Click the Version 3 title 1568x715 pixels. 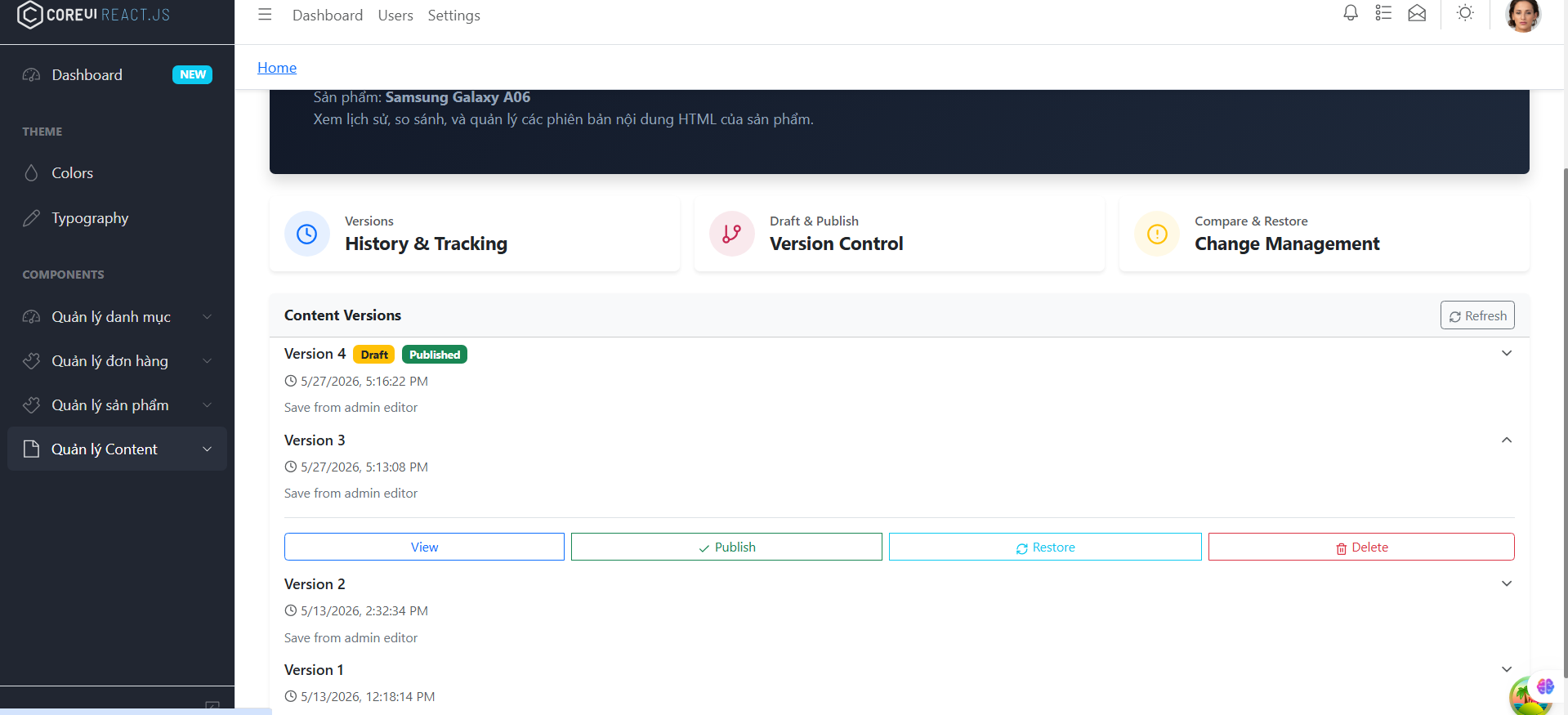click(x=315, y=440)
